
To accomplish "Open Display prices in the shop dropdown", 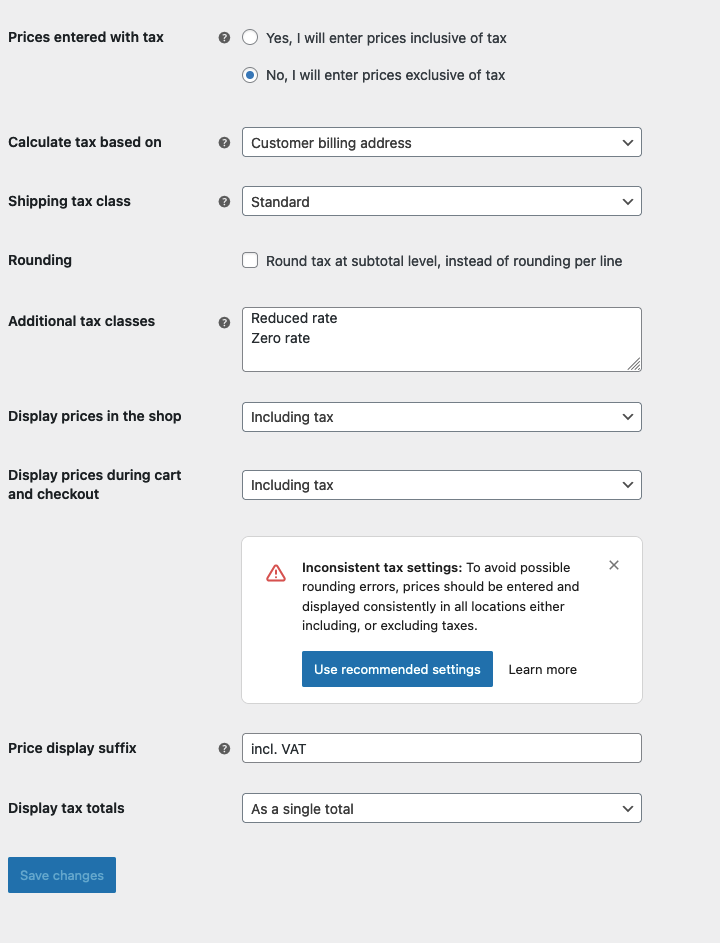I will [x=442, y=417].
